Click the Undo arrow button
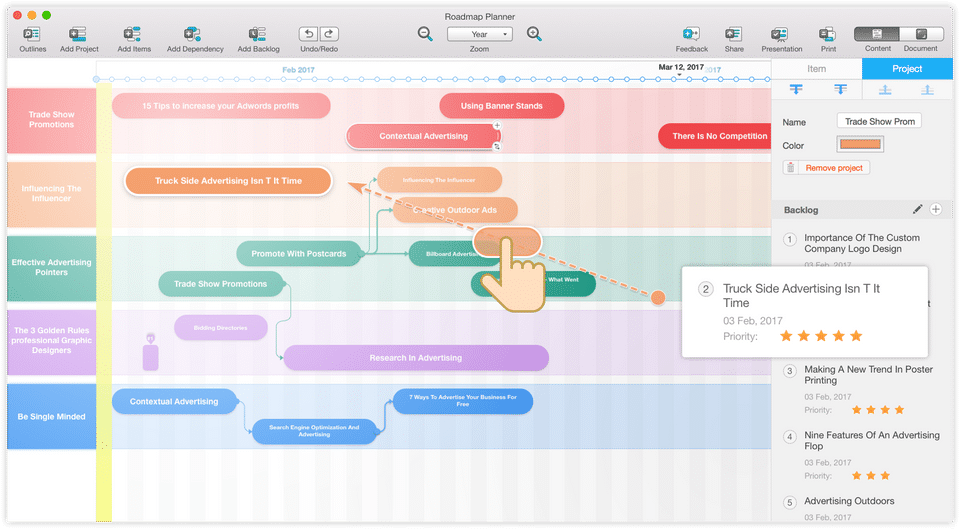The height and width of the screenshot is (529, 960). coord(309,34)
